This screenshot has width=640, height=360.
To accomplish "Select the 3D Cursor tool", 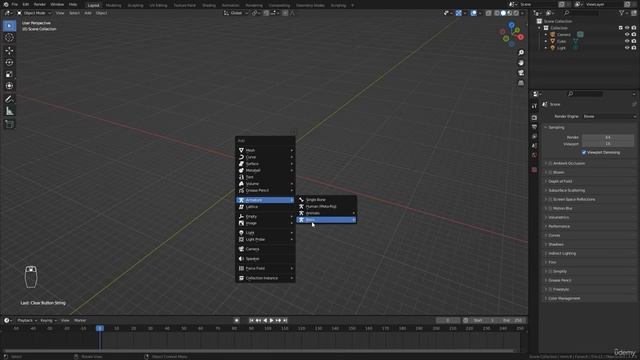I will point(9,38).
